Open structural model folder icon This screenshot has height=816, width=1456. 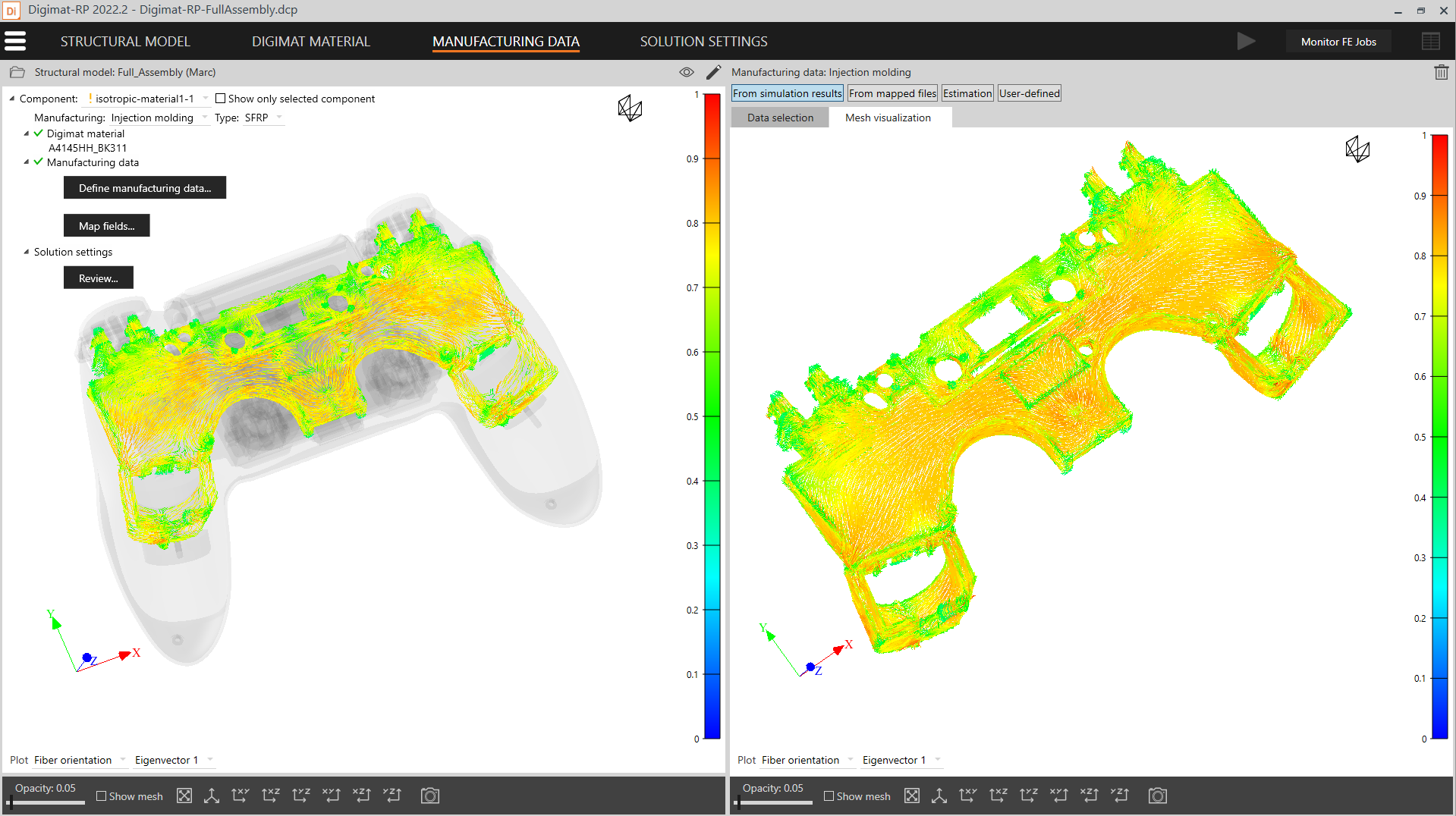coord(17,72)
